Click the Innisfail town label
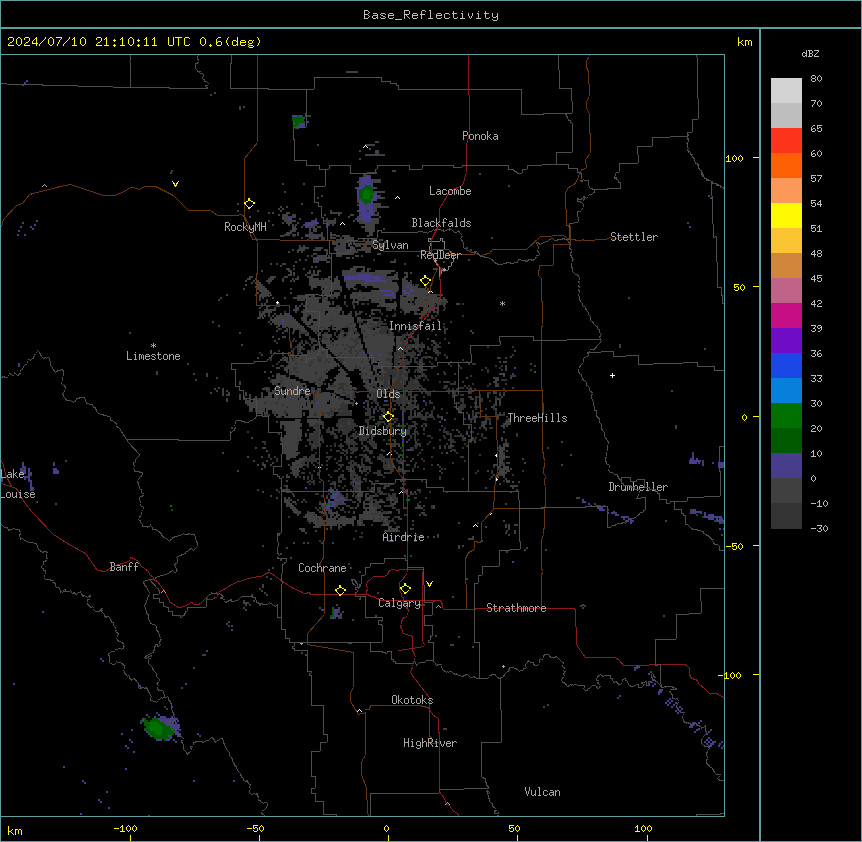The image size is (862, 842). click(415, 326)
